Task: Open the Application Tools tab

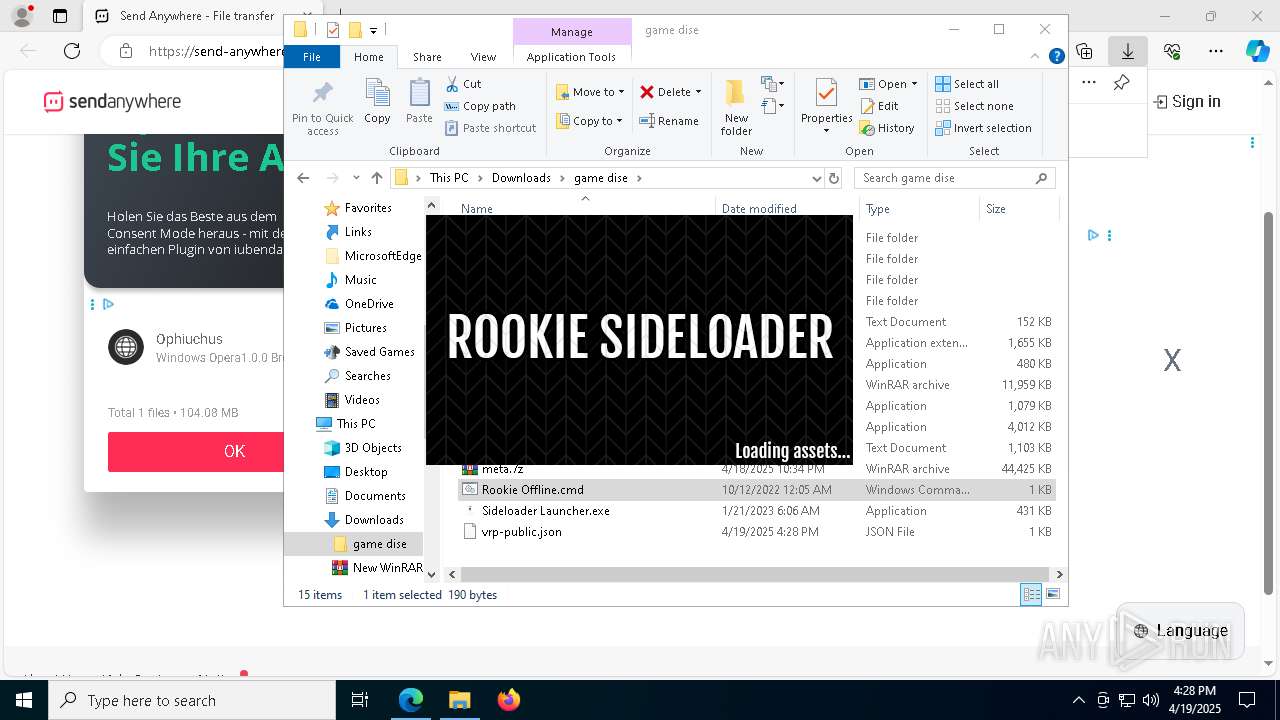Action: point(571,57)
